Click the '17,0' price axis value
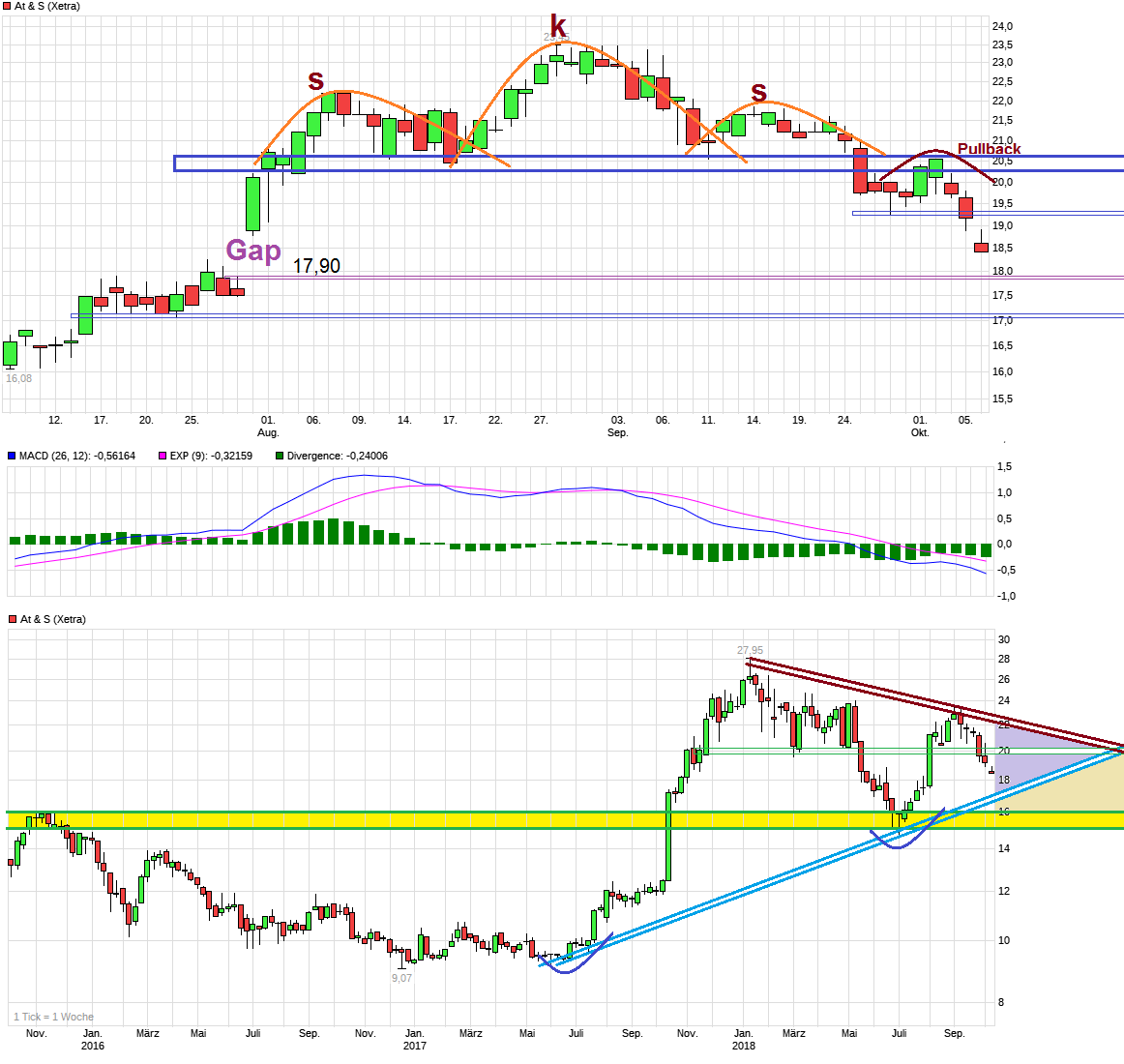This screenshot has height=1064, width=1124. pos(1002,320)
